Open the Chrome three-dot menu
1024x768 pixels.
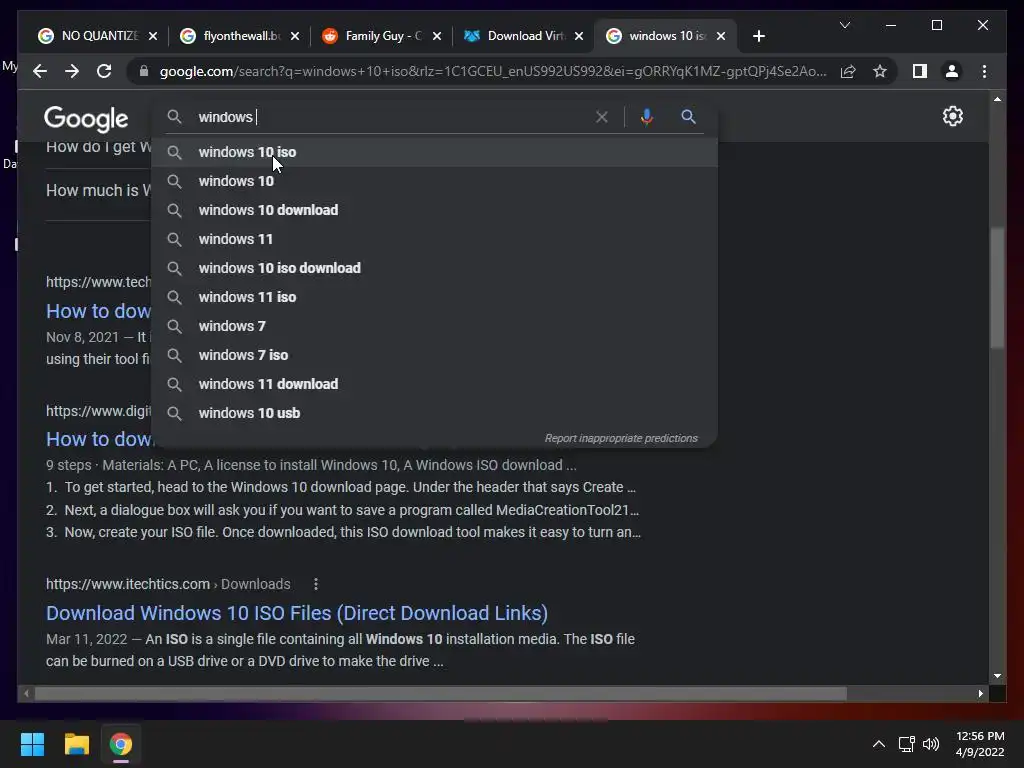[984, 71]
